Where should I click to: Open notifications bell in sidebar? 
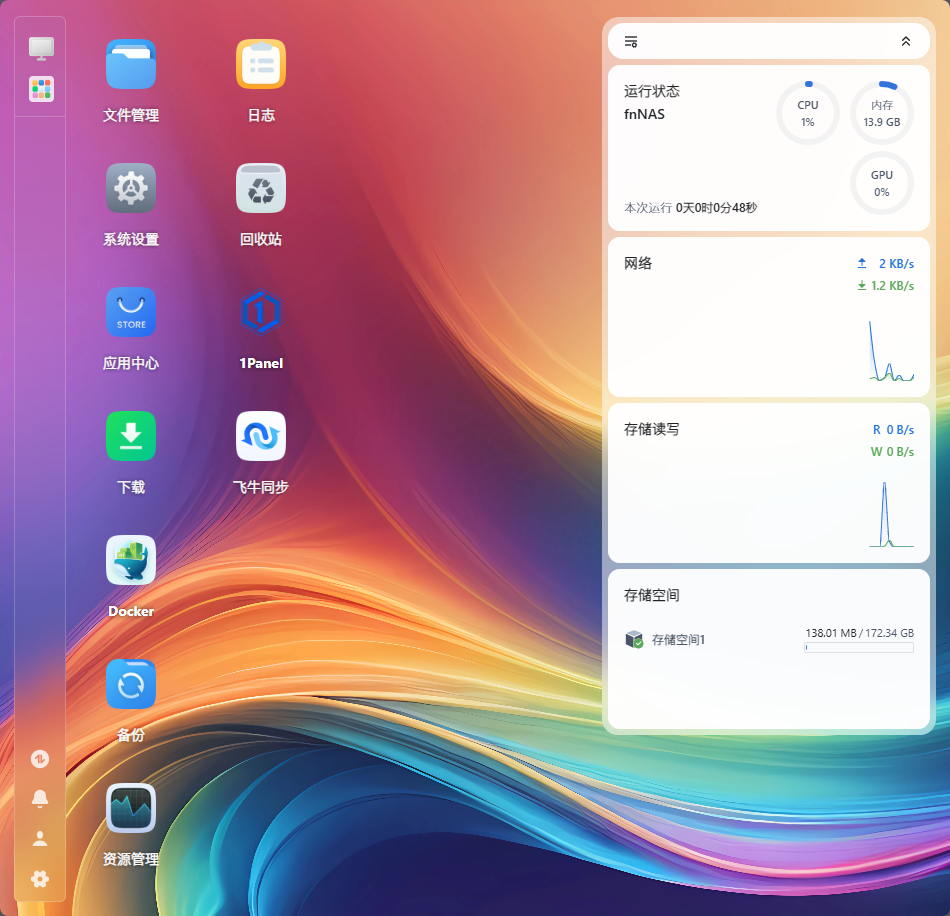pos(40,798)
